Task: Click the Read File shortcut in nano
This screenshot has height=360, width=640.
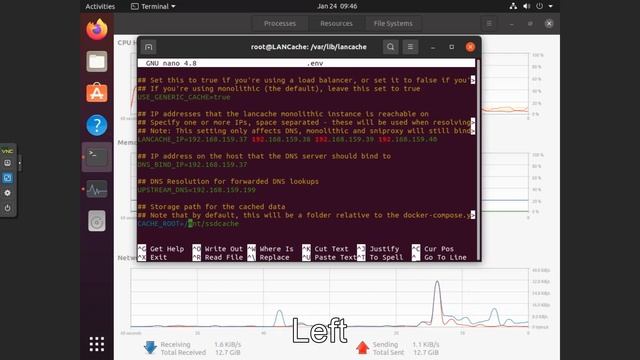Action: [218, 257]
